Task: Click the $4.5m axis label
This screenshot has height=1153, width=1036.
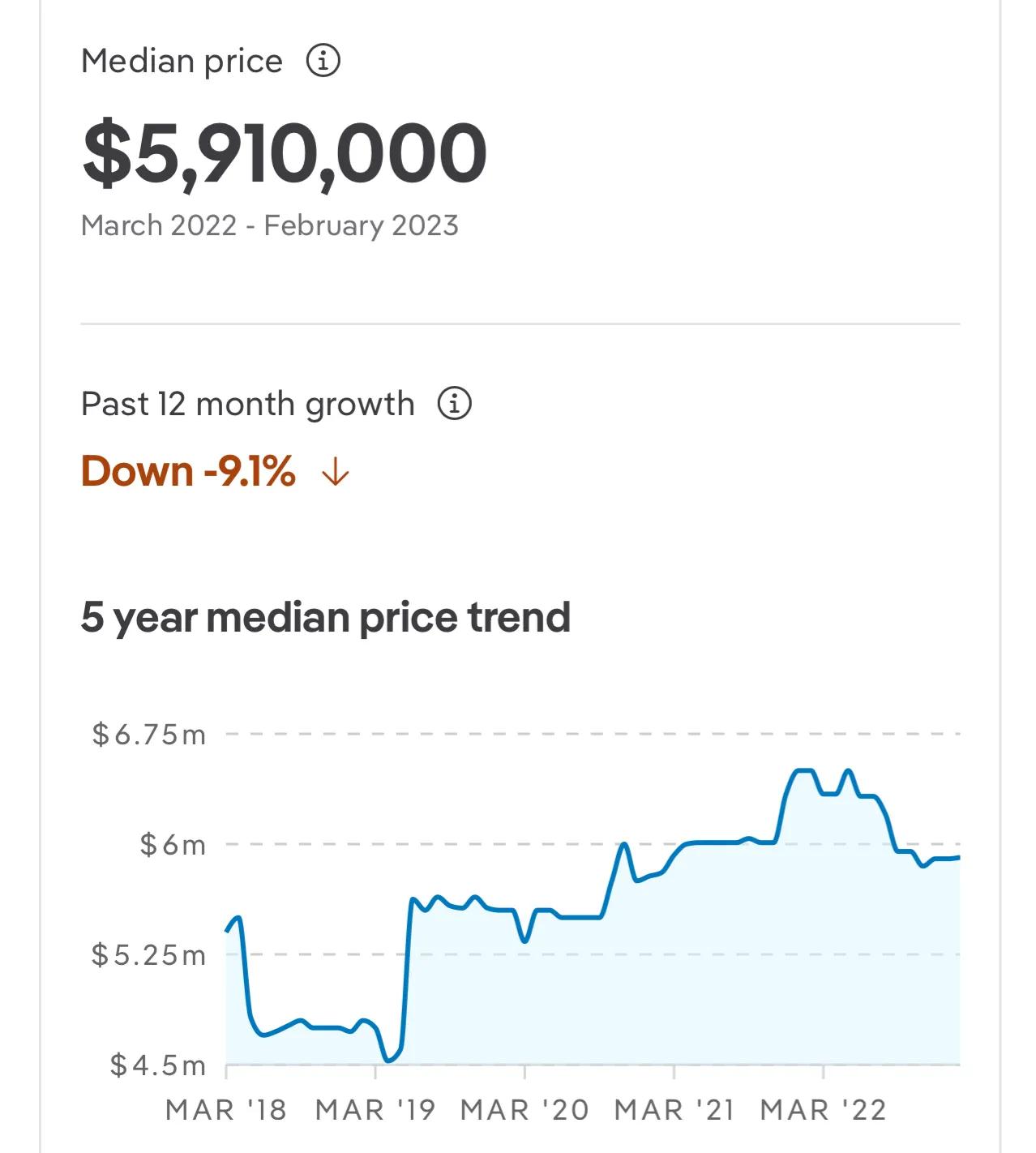Action: tap(158, 1065)
